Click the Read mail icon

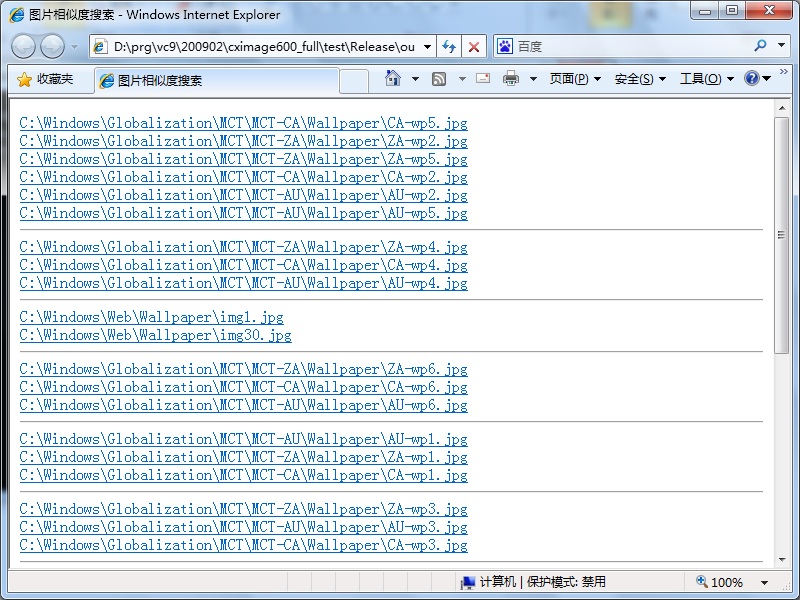(483, 79)
